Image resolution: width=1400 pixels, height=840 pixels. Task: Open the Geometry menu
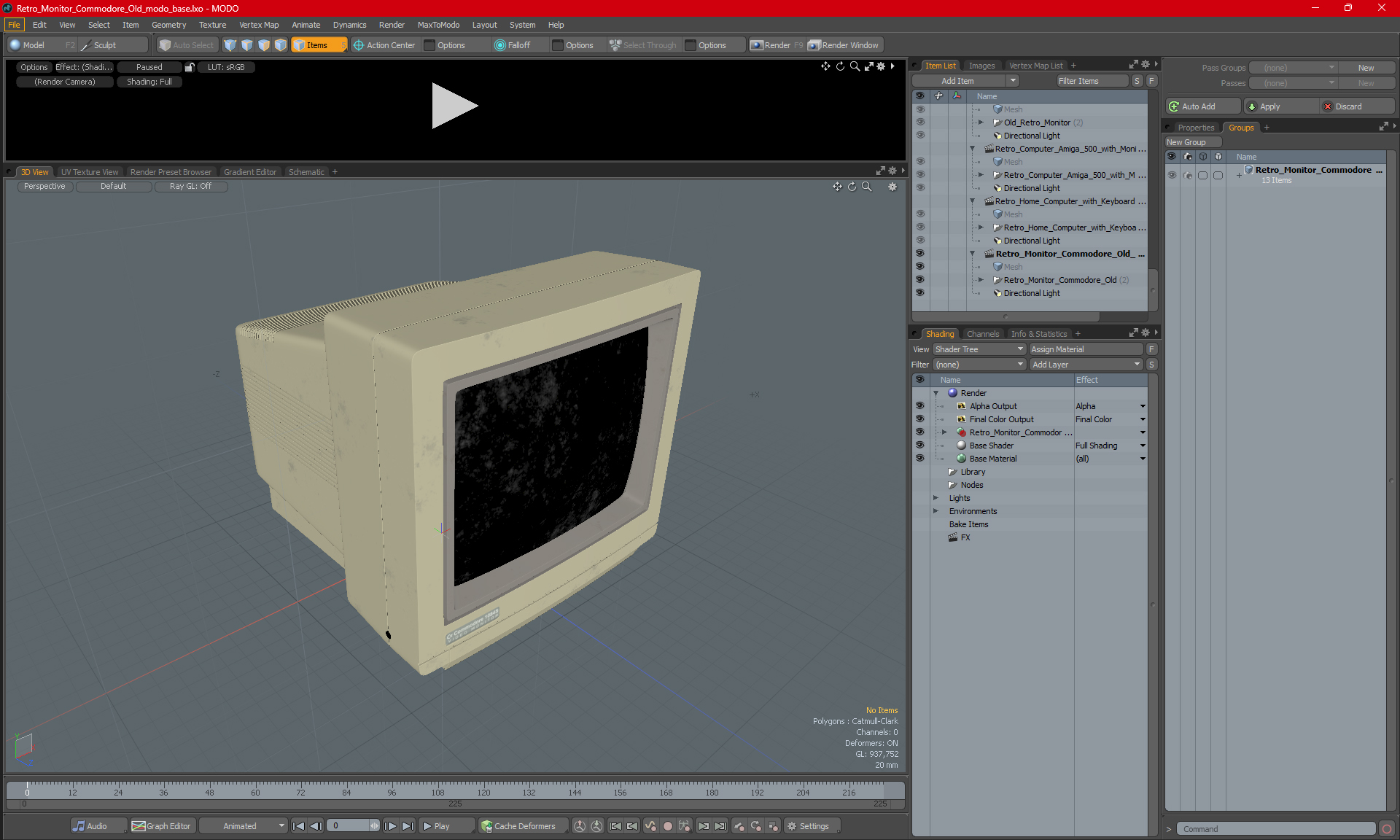click(x=168, y=25)
